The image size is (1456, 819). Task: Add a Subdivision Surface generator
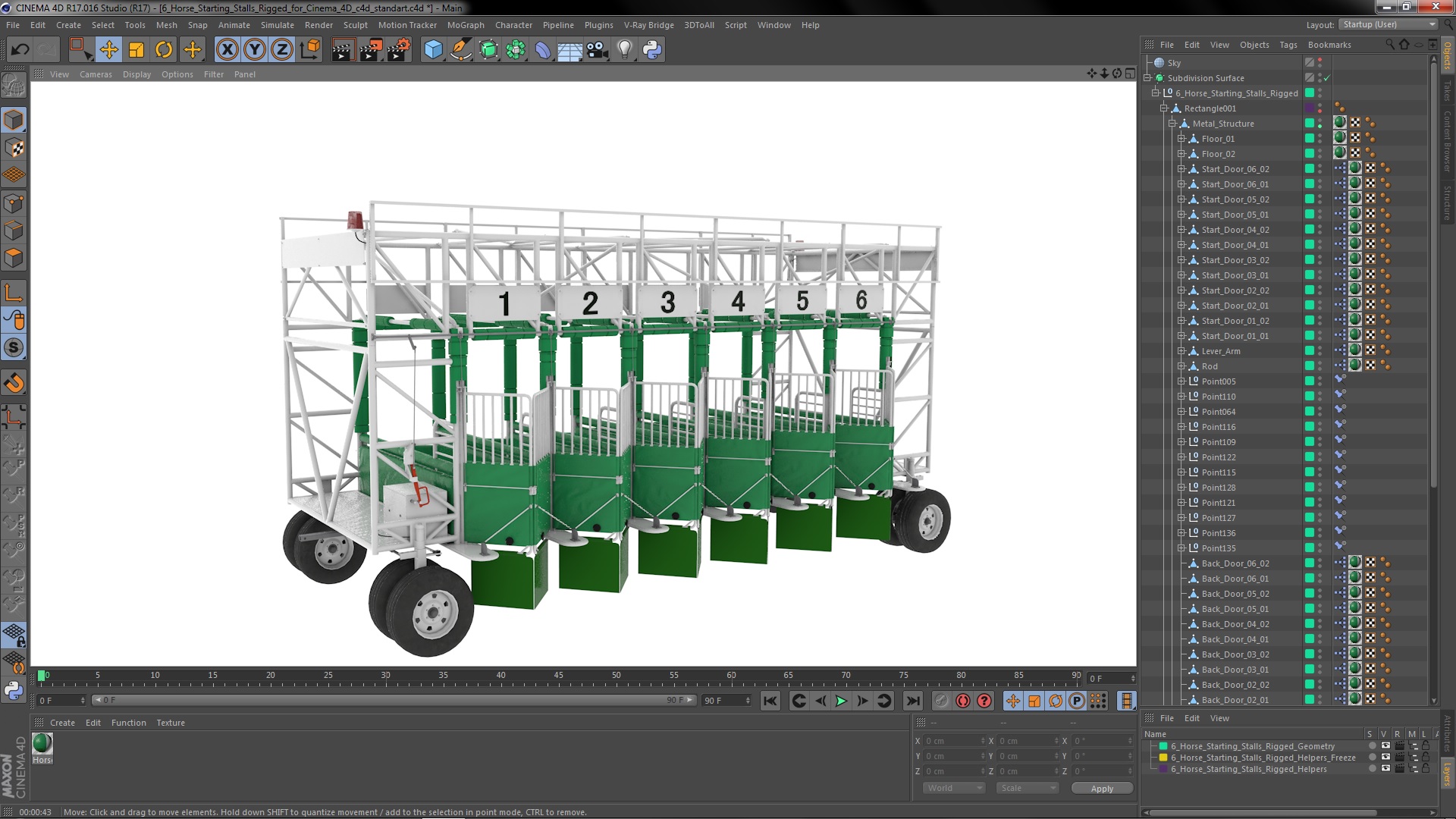488,50
